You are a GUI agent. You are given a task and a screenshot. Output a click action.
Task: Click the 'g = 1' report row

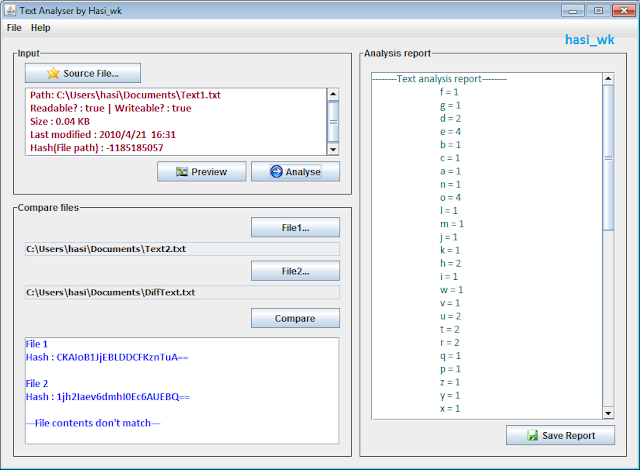tap(450, 105)
